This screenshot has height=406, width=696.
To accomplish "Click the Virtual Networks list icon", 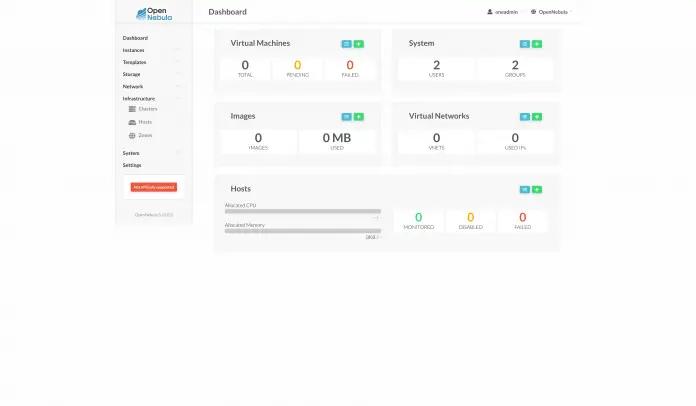I will coord(524,116).
